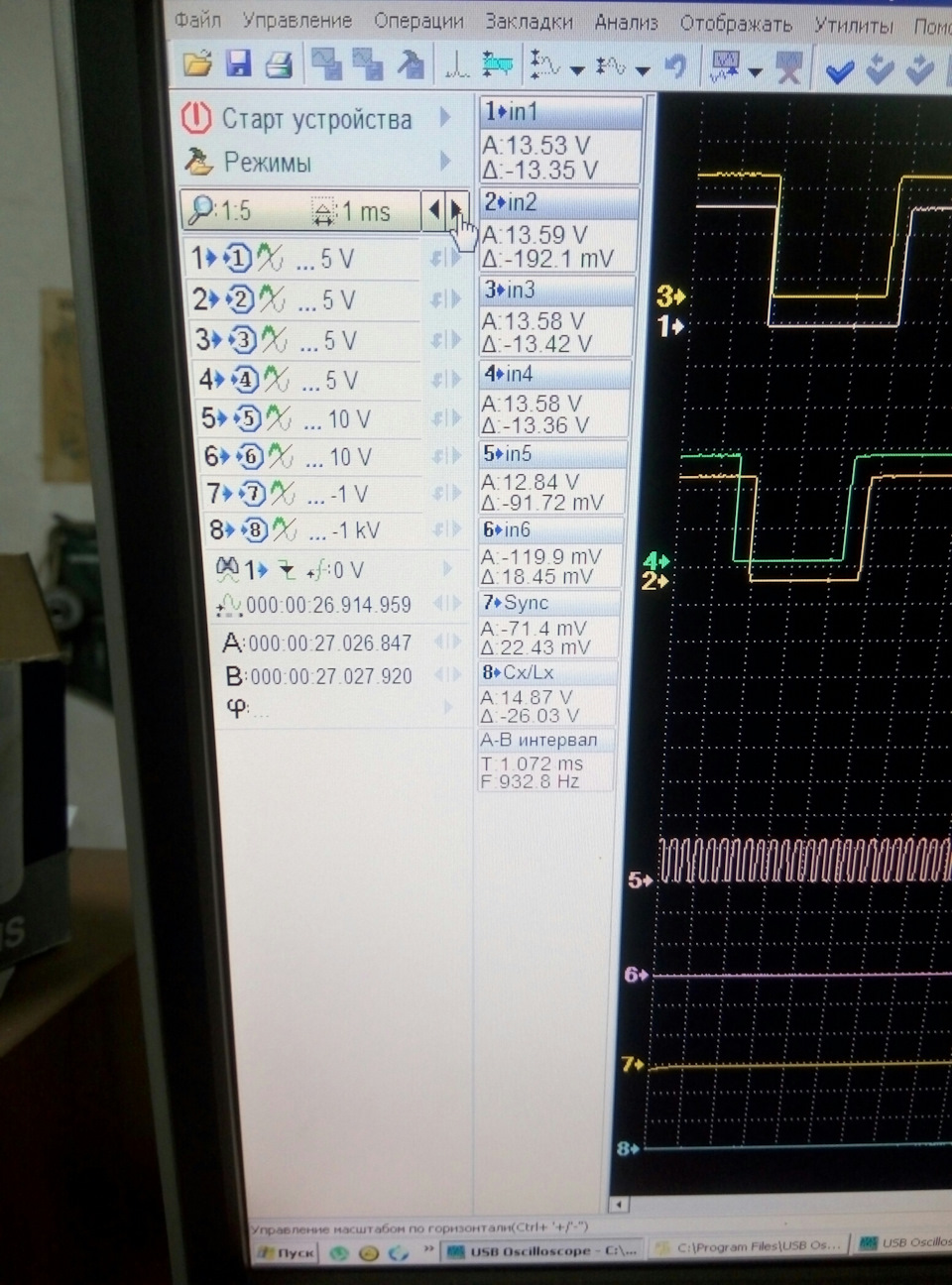Toggle channel 3 circled number icon
This screenshot has width=952, height=1285.
click(242, 340)
